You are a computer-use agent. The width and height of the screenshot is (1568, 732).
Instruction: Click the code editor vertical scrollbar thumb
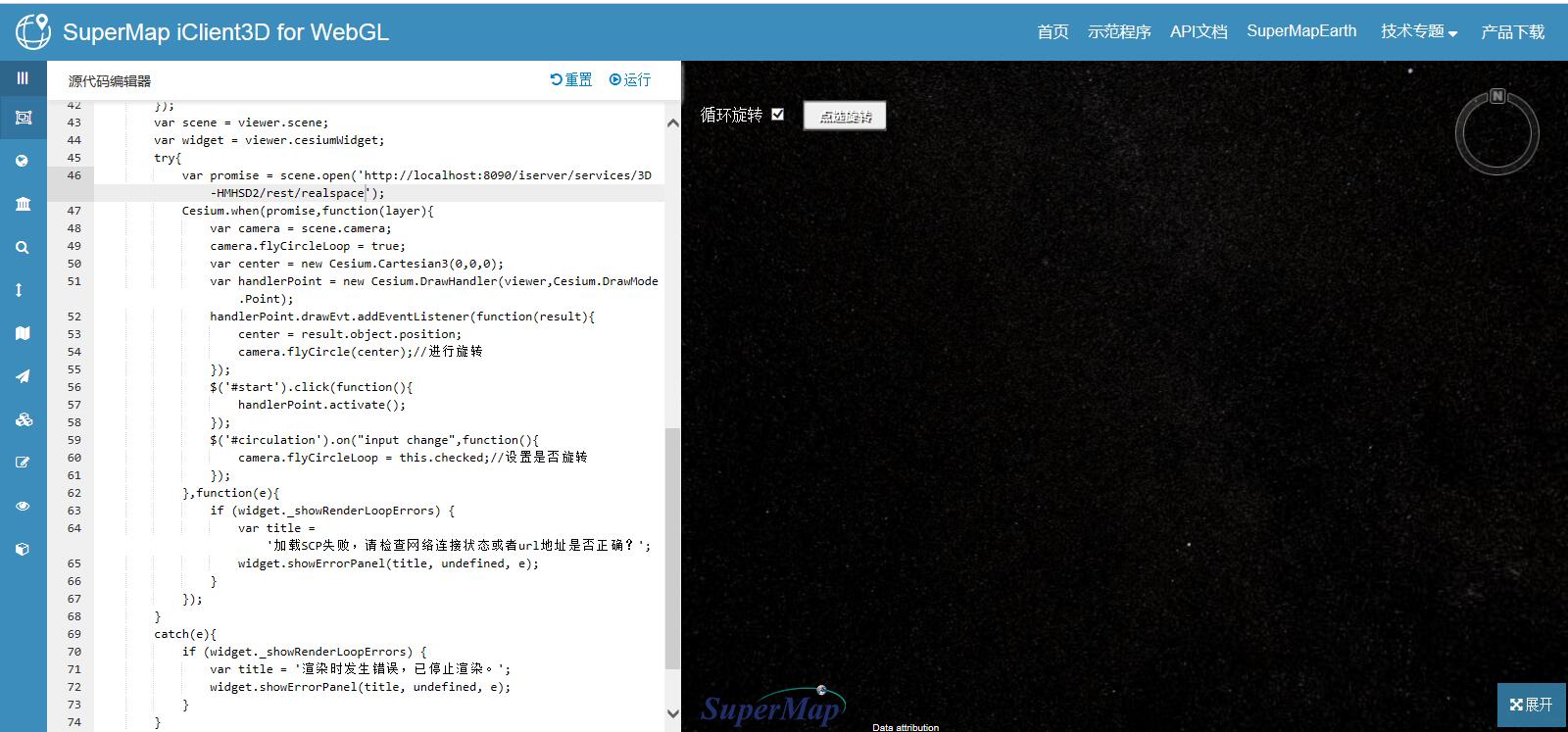(x=672, y=548)
